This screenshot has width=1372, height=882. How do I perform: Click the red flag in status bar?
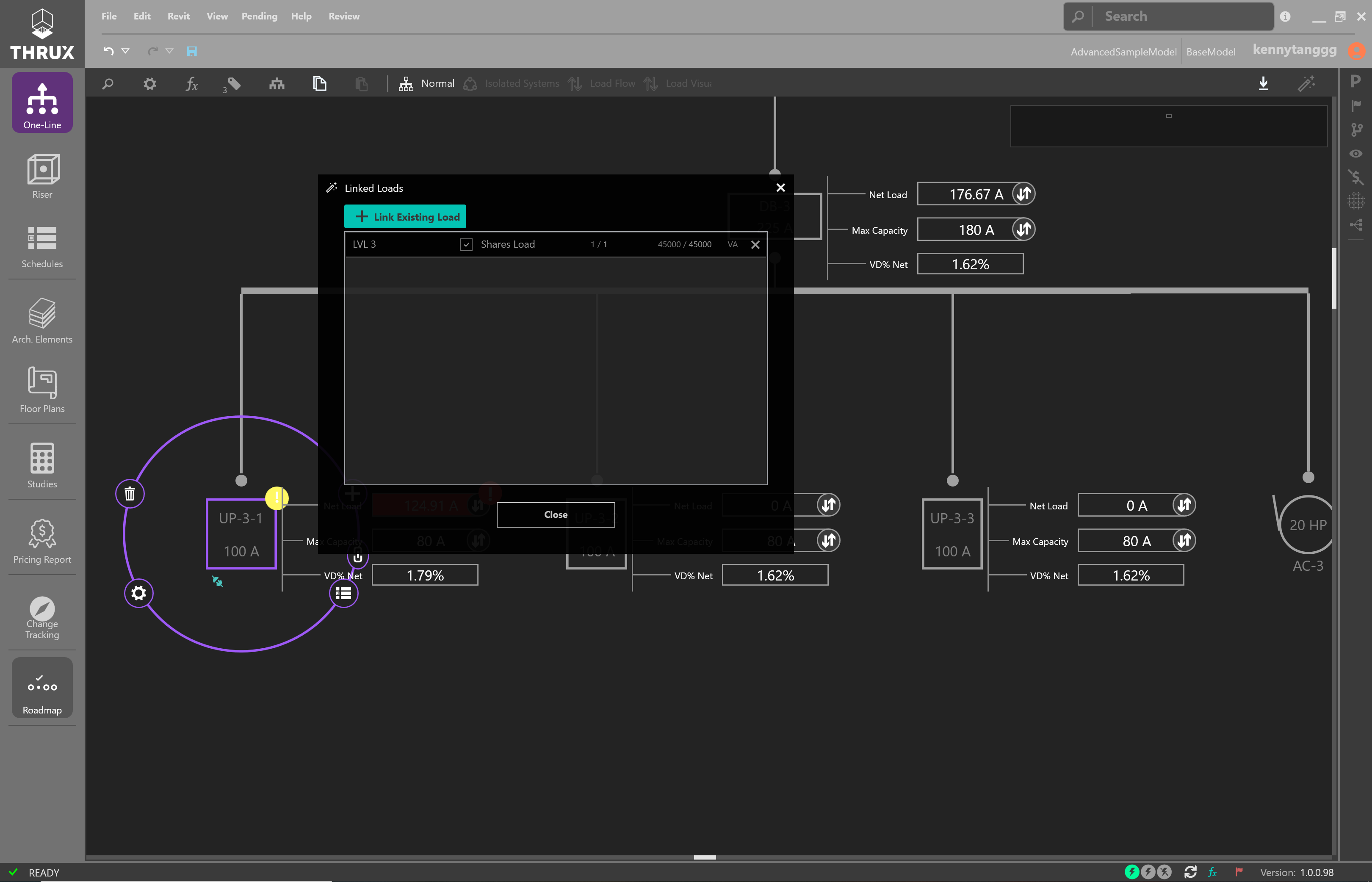(x=1239, y=872)
